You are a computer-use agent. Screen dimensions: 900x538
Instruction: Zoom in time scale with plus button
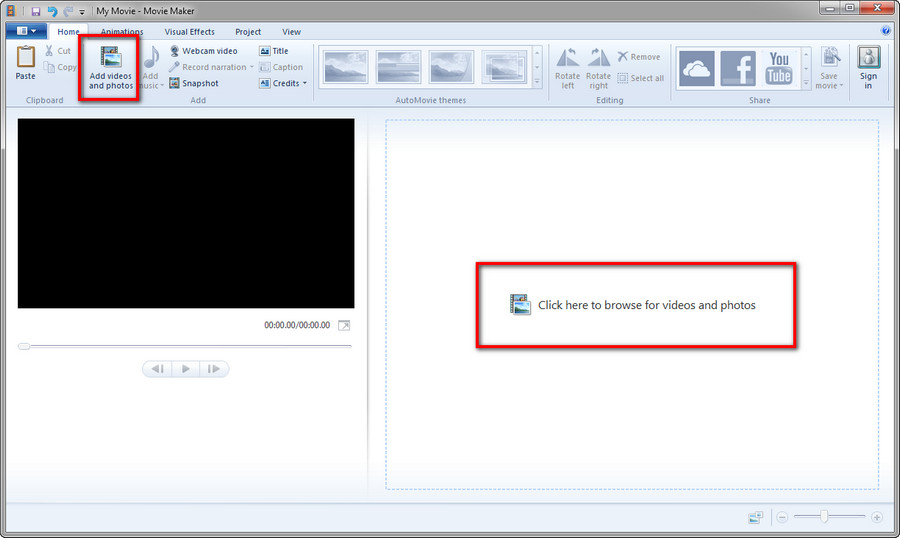point(876,517)
